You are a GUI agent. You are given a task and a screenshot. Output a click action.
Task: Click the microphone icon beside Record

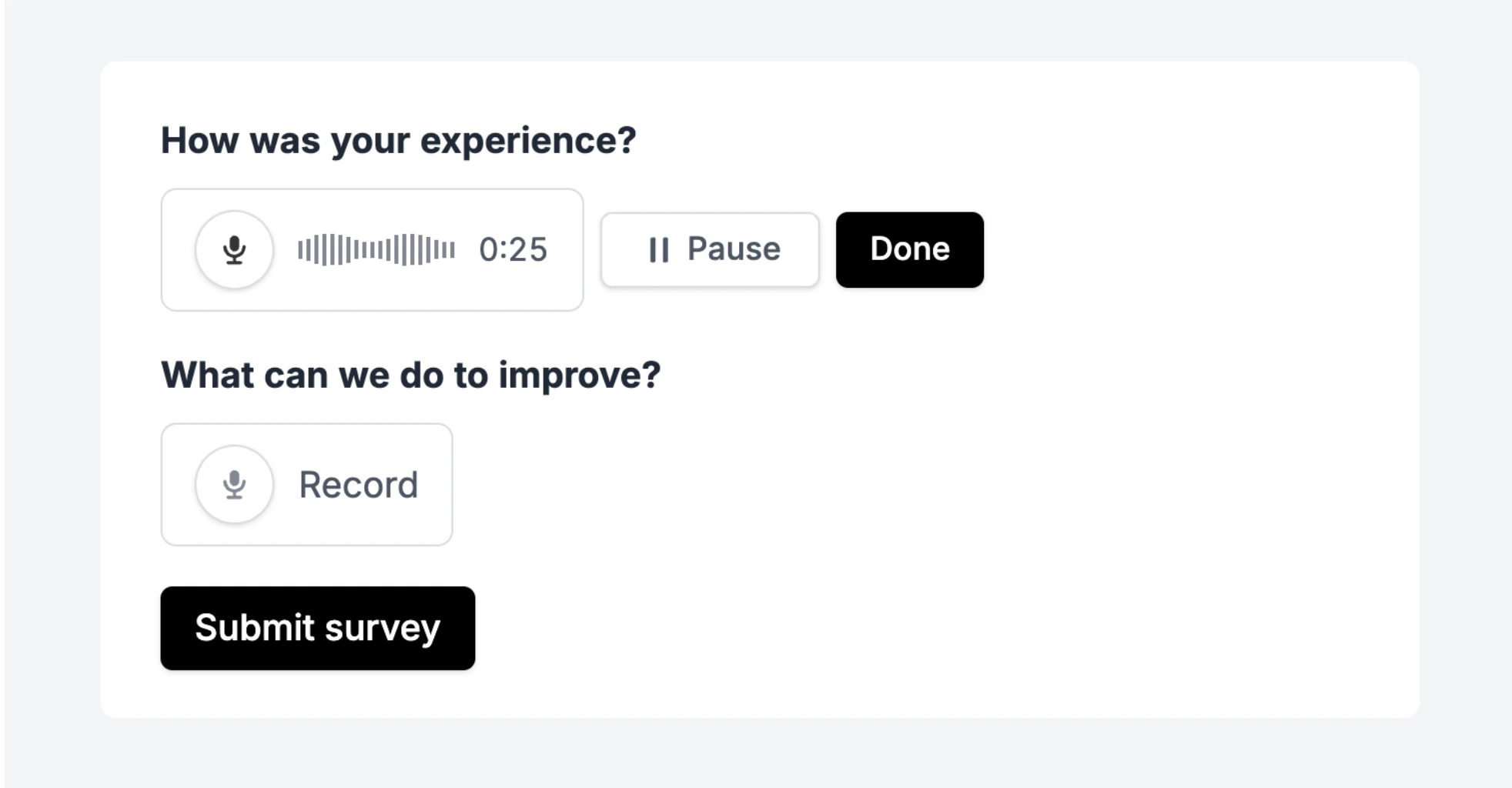pyautogui.click(x=234, y=485)
